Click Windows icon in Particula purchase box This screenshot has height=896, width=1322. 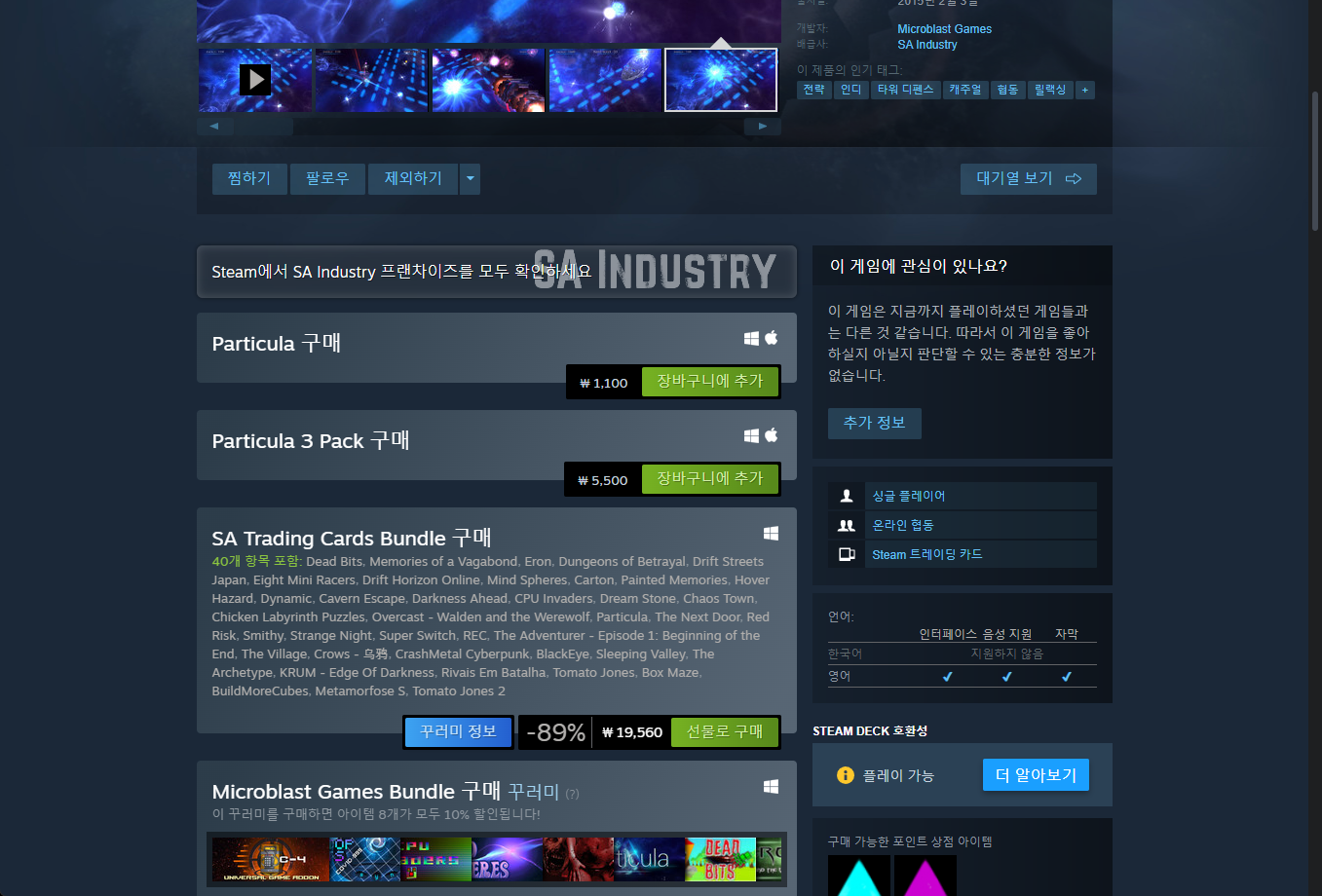751,338
